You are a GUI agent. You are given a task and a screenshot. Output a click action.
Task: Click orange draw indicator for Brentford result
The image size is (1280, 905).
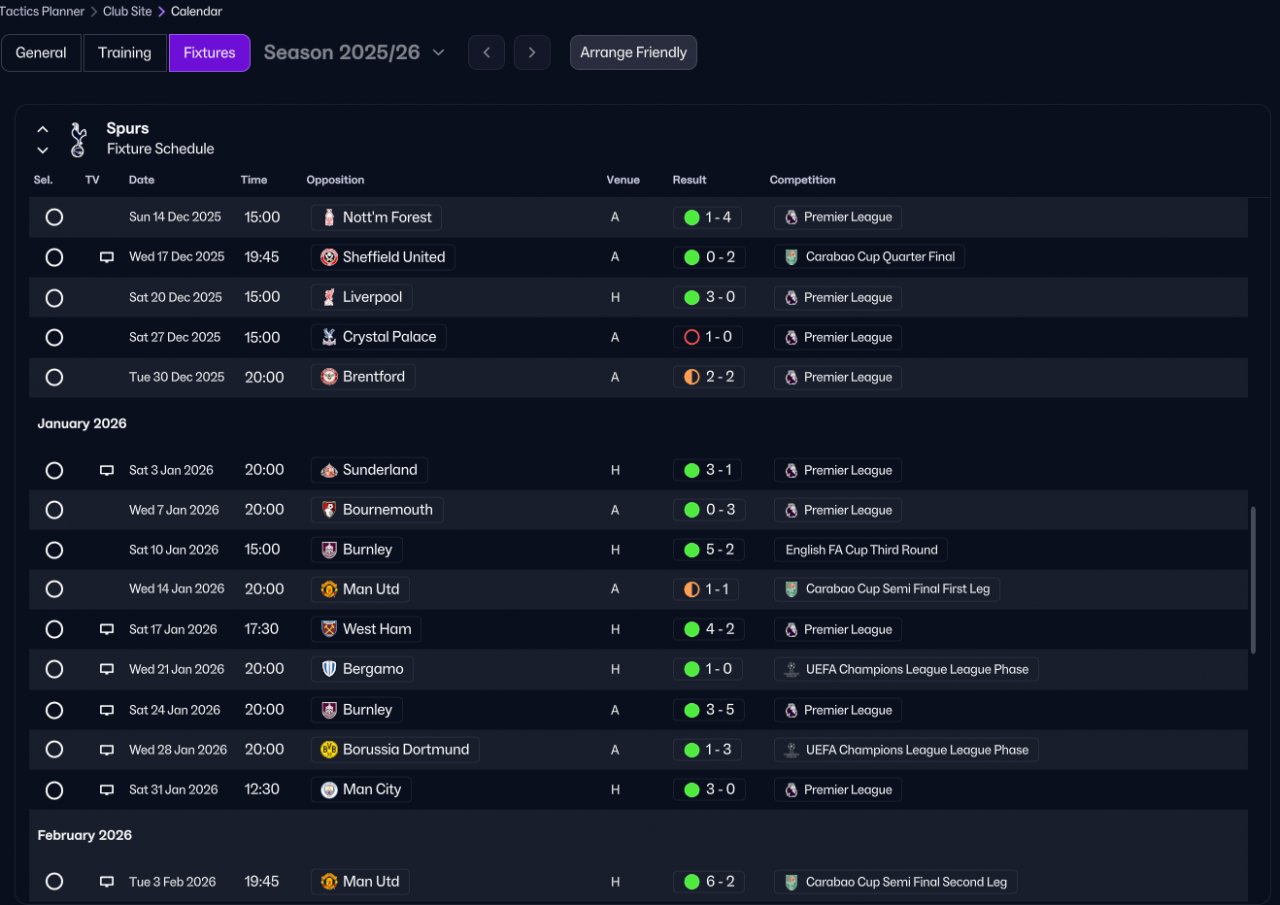point(691,377)
